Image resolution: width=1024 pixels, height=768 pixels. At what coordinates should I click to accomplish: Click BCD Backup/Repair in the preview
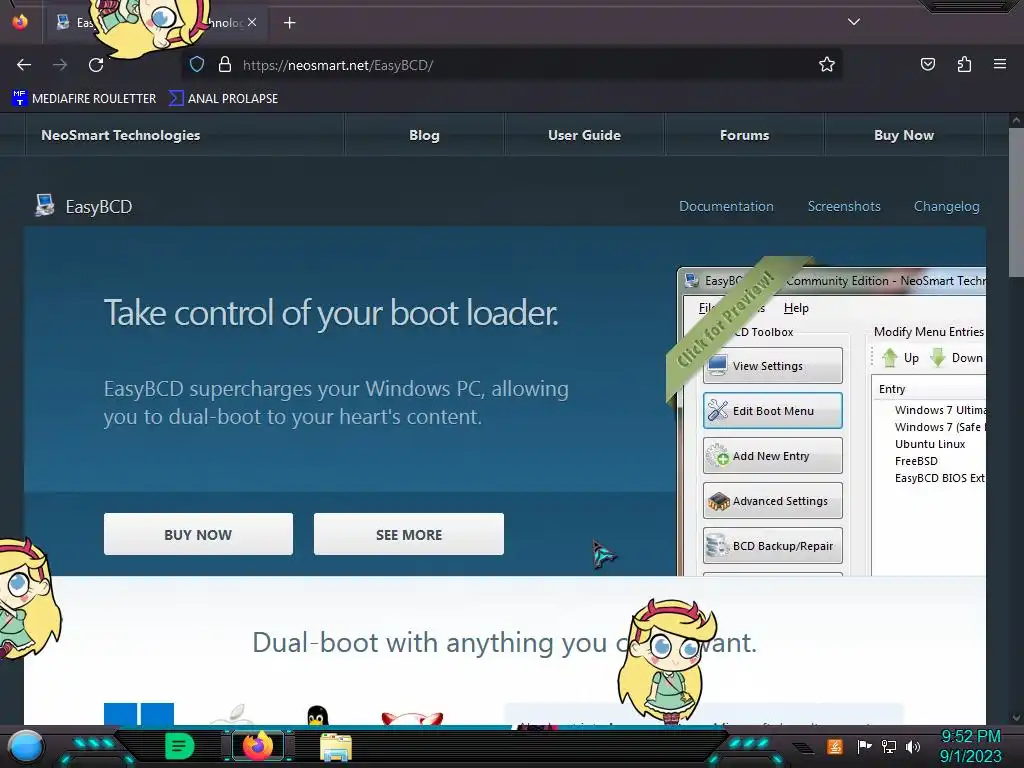[773, 546]
